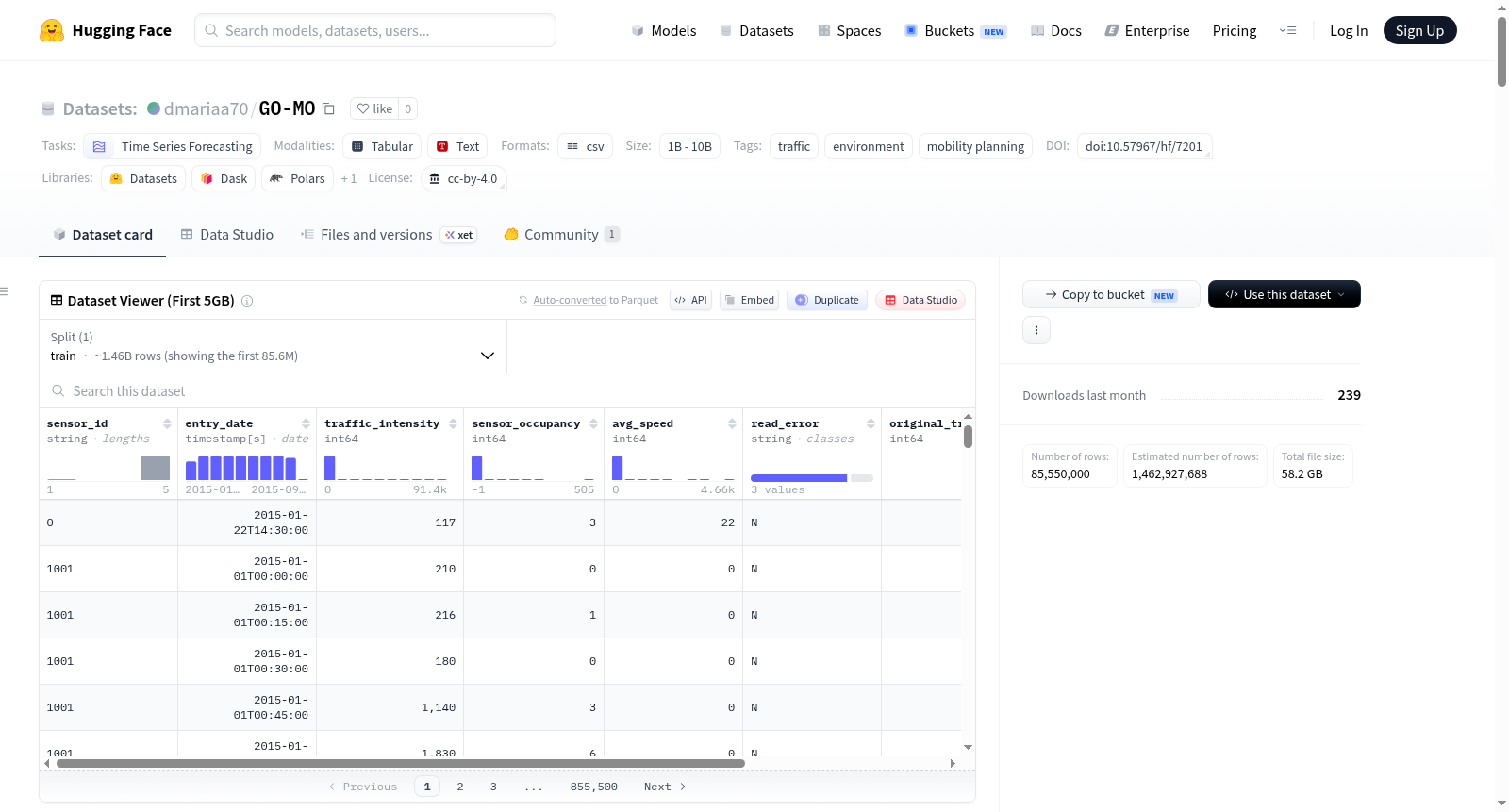Duplicate this dataset

pyautogui.click(x=827, y=300)
